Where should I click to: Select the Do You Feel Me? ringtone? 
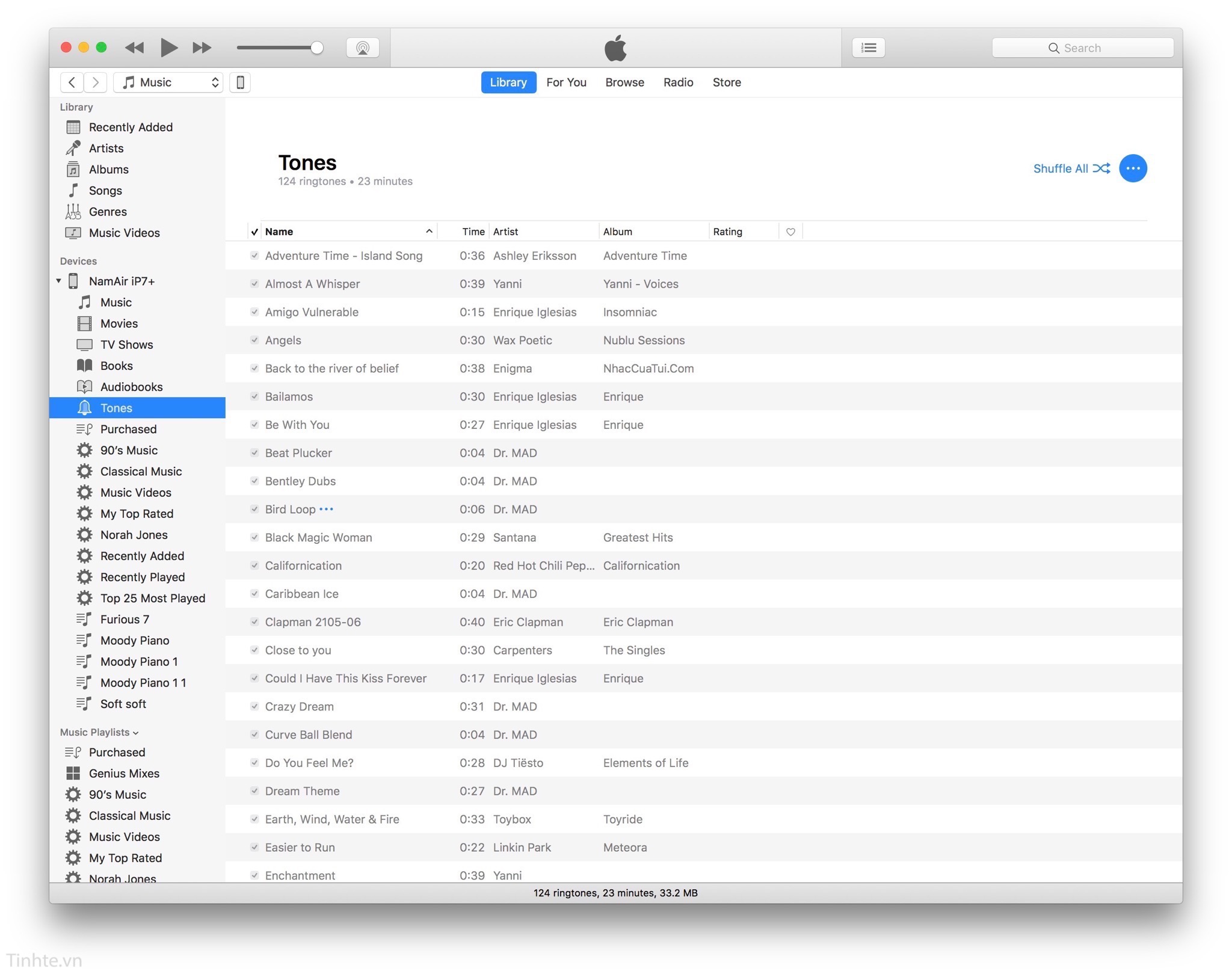click(704, 763)
